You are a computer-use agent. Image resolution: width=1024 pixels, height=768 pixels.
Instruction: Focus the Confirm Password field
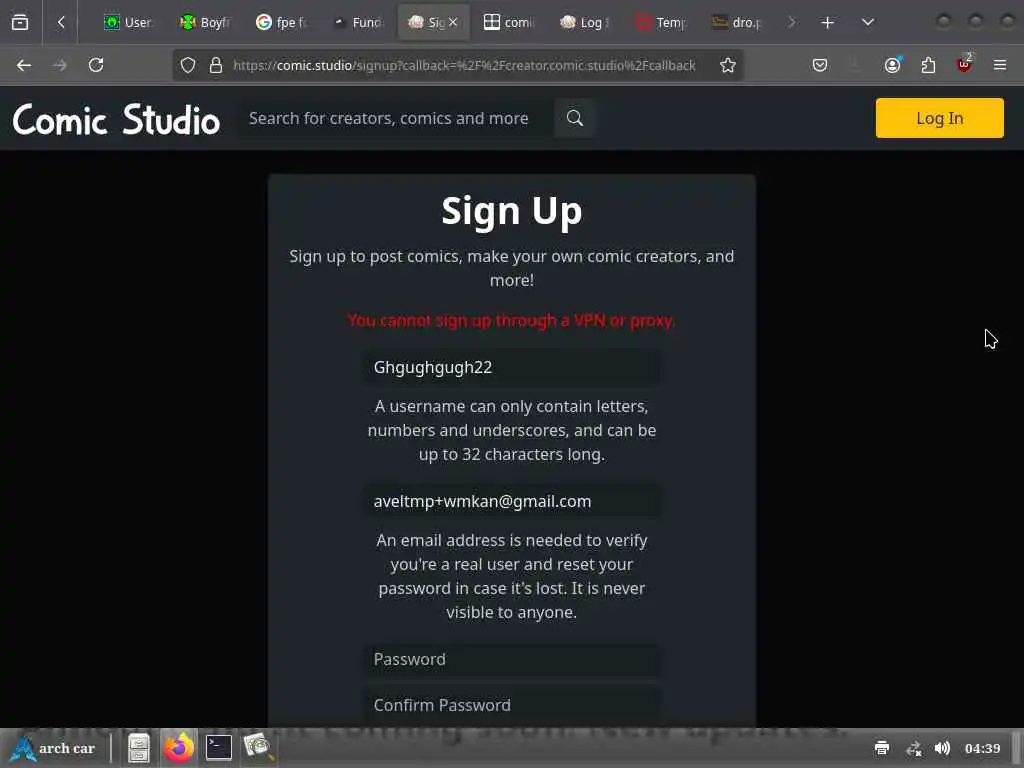pos(511,705)
